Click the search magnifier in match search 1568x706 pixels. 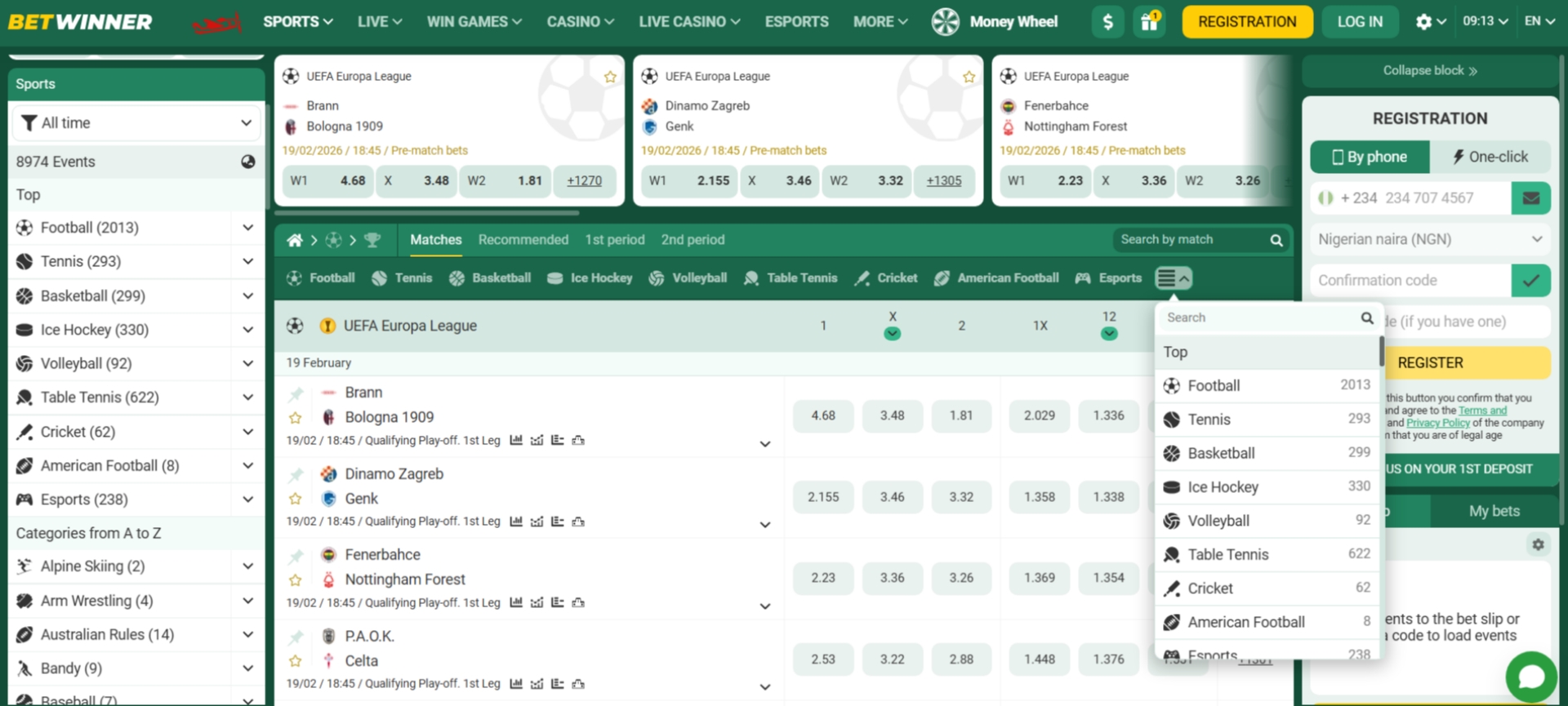coord(1276,240)
